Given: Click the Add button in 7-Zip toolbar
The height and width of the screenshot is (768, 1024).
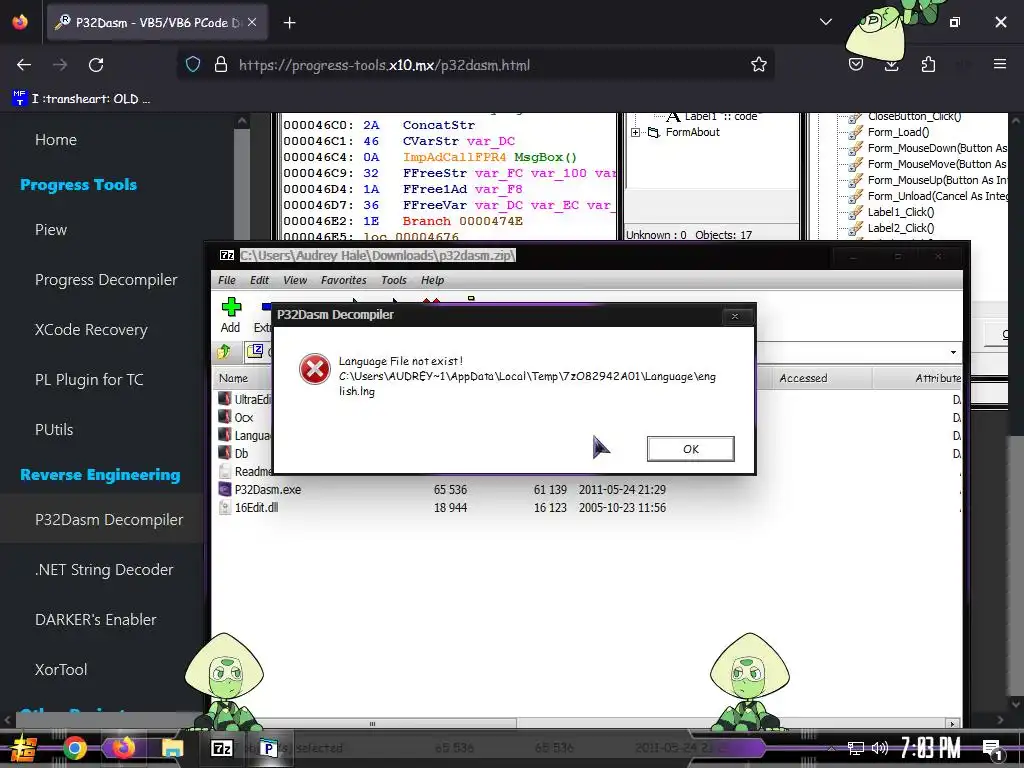Looking at the screenshot, I should 231,315.
